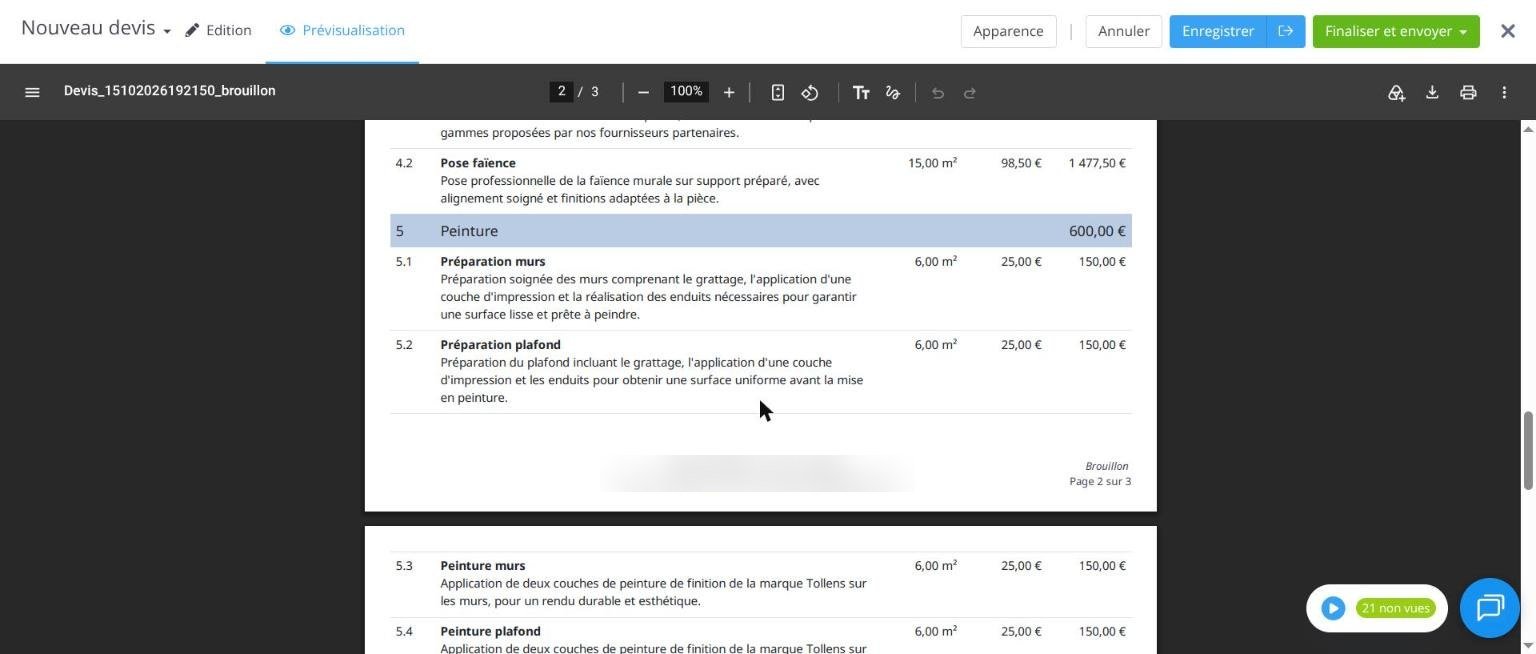Click the Préparation plafond line title
The height and width of the screenshot is (654, 1536).
tap(500, 345)
